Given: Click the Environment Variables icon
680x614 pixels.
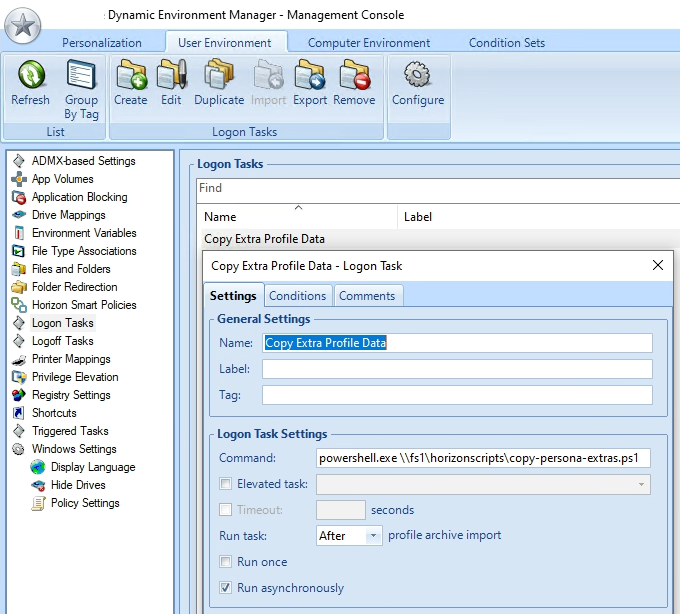Looking at the screenshot, I should point(19,233).
